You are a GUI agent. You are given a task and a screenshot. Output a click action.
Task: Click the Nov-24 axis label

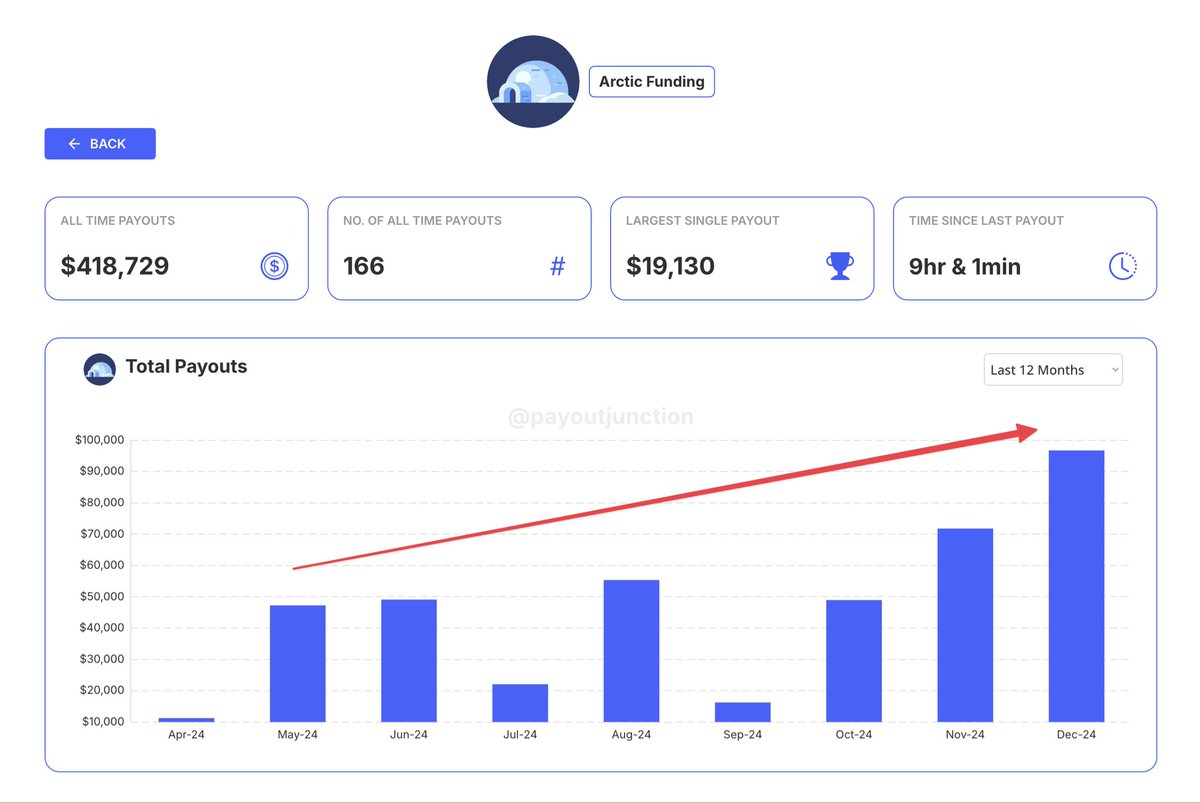tap(965, 735)
